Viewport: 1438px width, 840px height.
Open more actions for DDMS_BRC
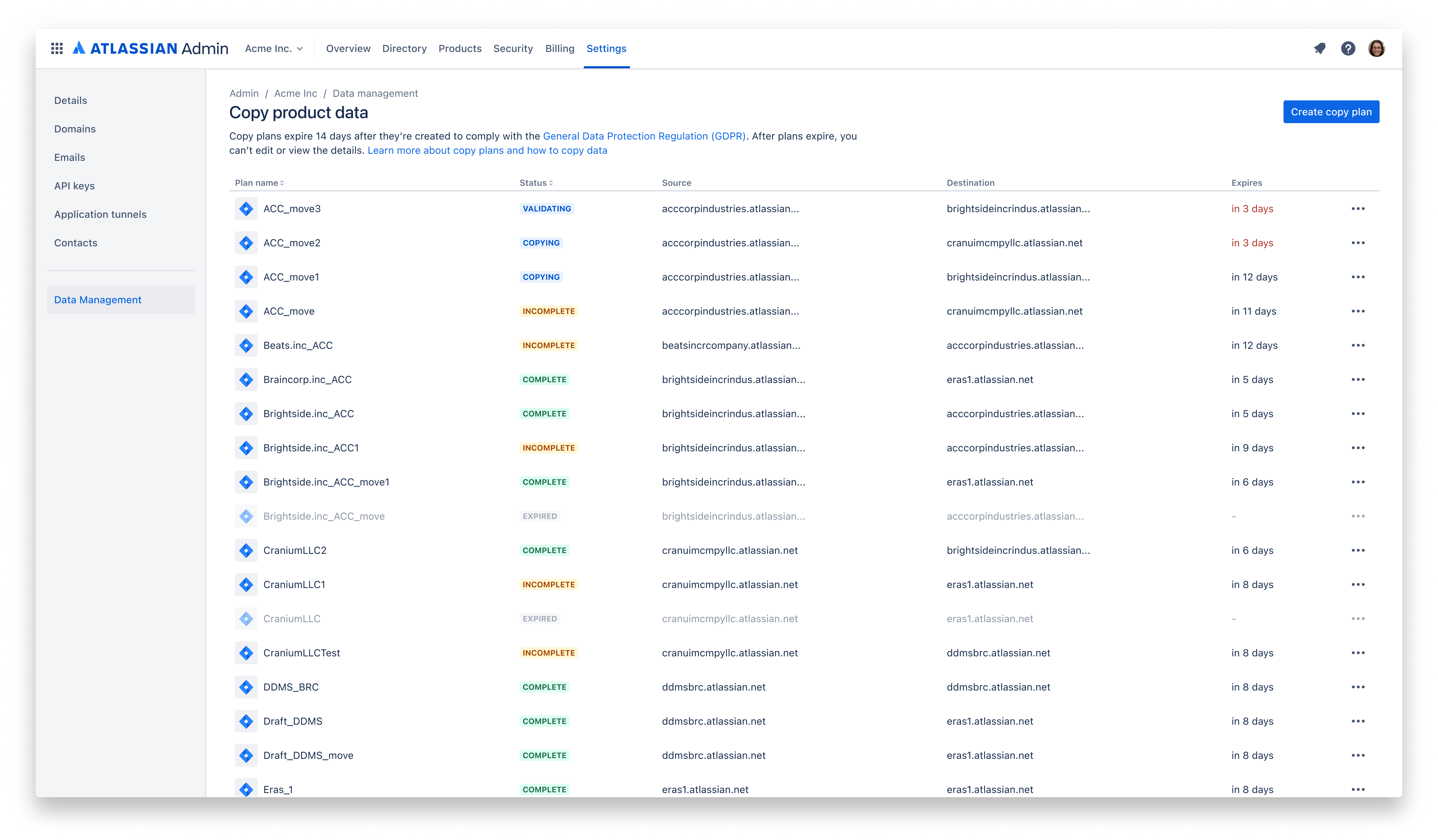click(1358, 687)
